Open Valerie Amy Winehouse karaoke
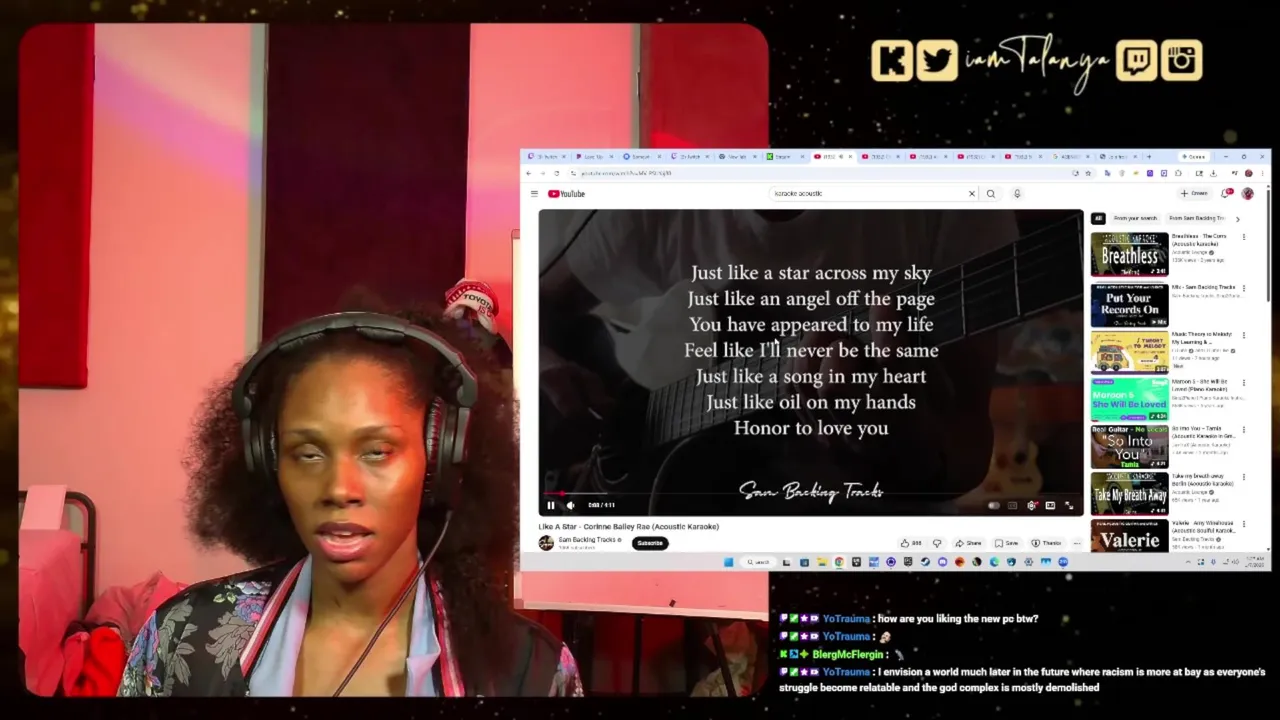Screen dimensions: 1280x720 [1129, 536]
